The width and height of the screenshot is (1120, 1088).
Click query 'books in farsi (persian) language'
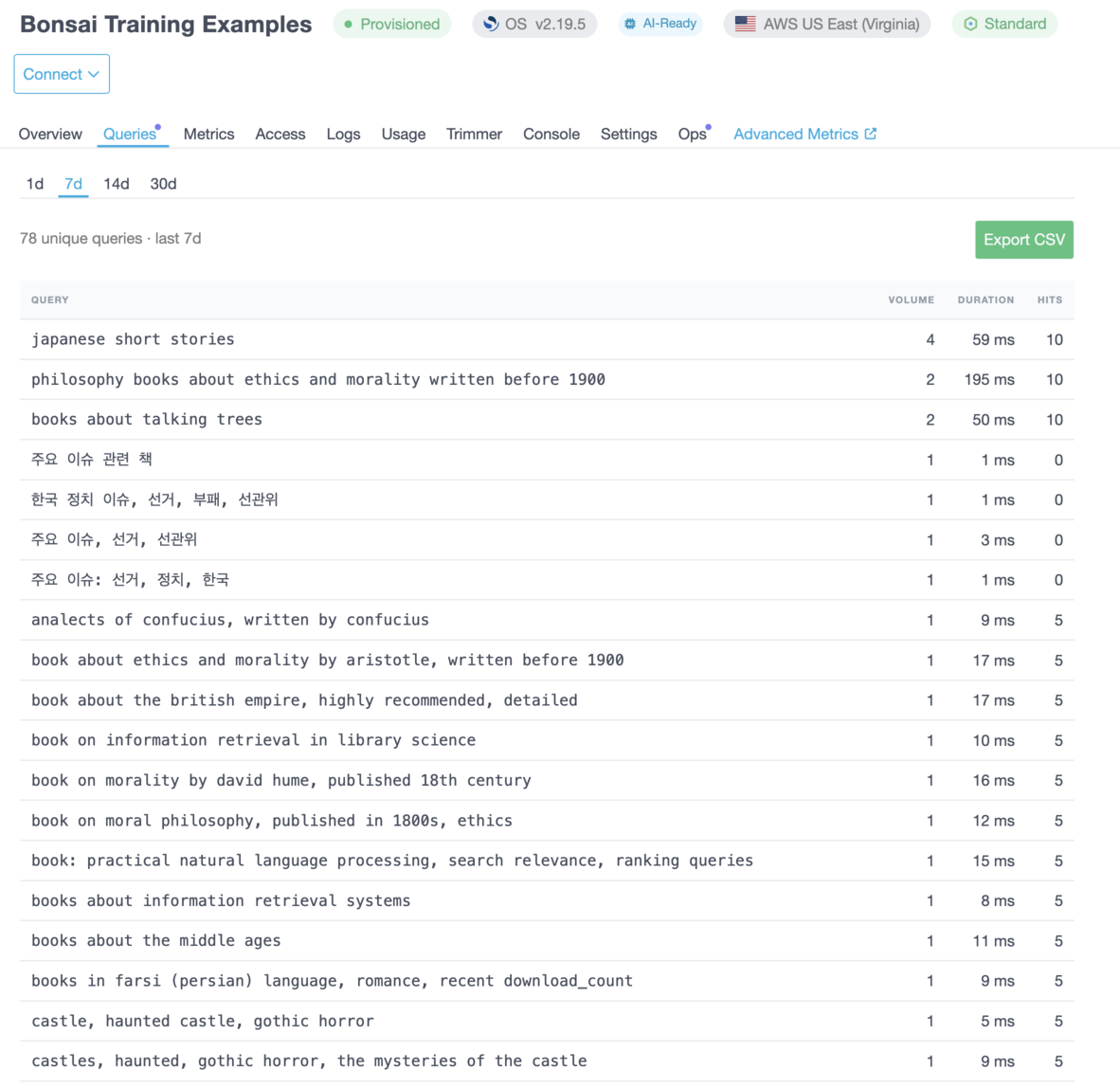[333, 981]
